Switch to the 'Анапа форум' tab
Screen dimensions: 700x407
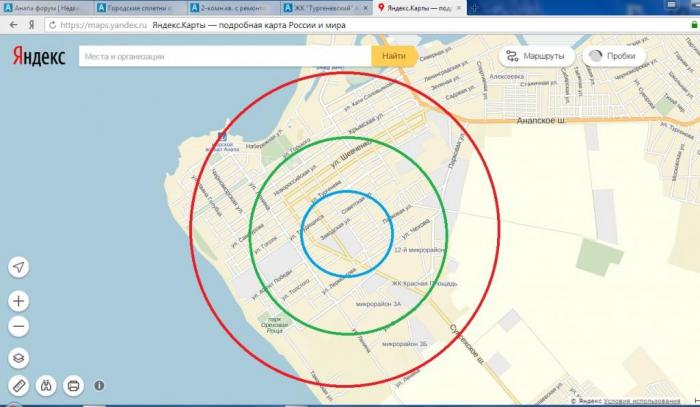pyautogui.click(x=47, y=8)
